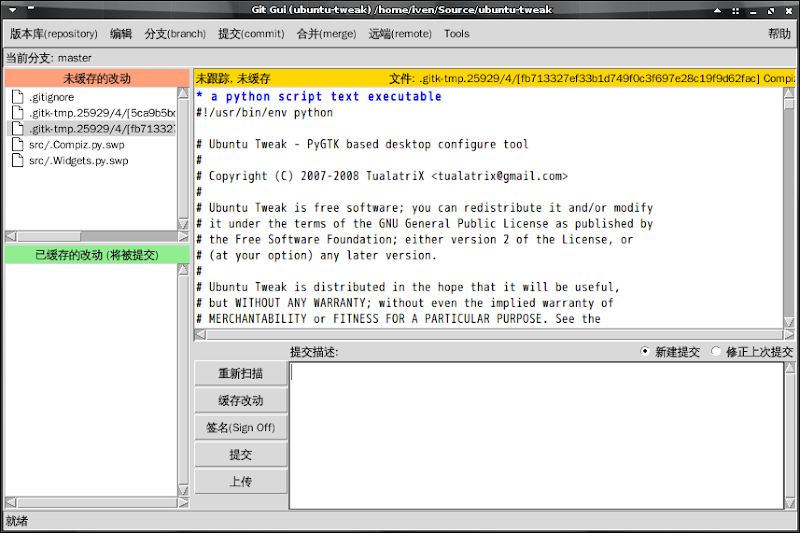Click the 重新扫描 button
The image size is (800, 533).
pyautogui.click(x=241, y=373)
